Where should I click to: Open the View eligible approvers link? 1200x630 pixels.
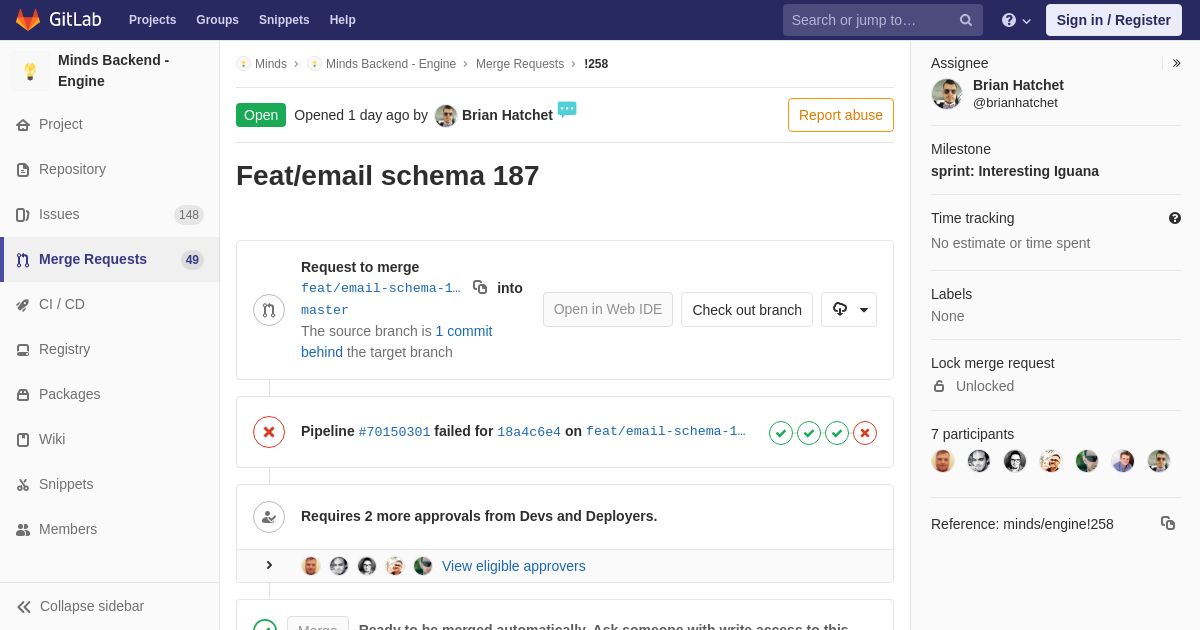point(514,566)
